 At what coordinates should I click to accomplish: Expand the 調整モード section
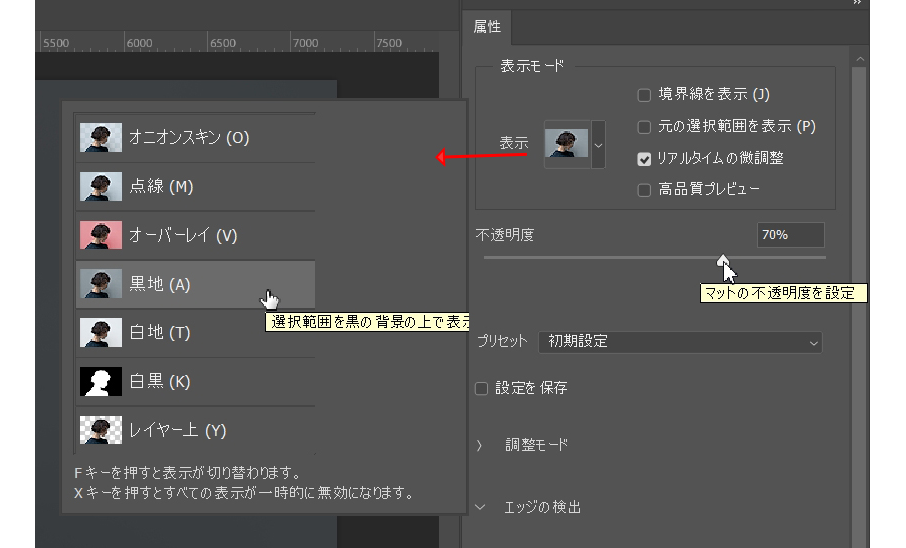point(480,445)
